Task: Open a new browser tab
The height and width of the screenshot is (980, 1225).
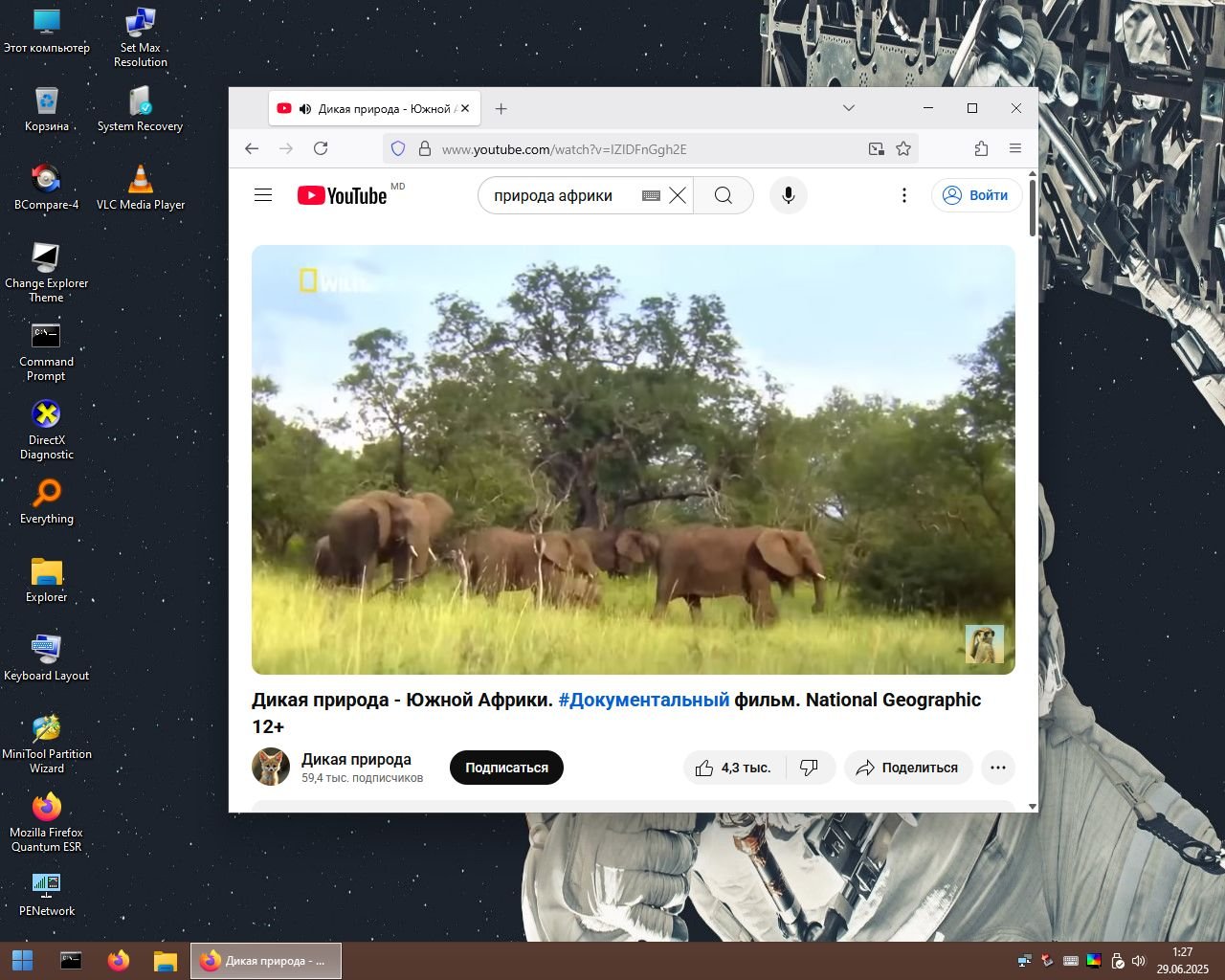Action: click(501, 109)
